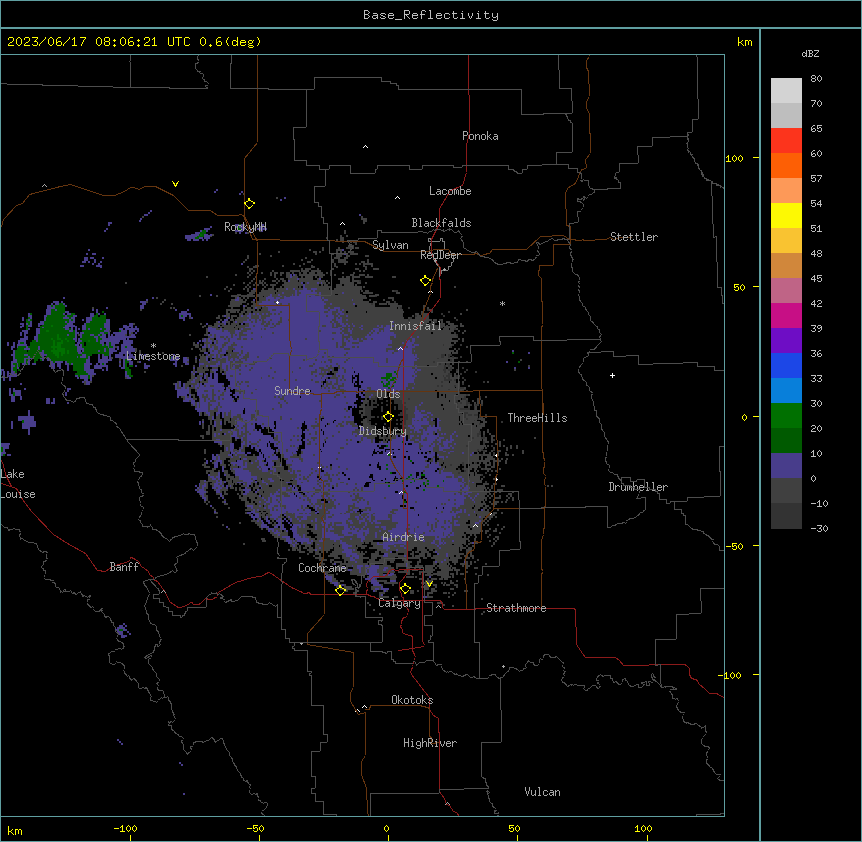The width and height of the screenshot is (862, 842).
Task: Click the -50 tick on the right km axis
Action: [734, 546]
